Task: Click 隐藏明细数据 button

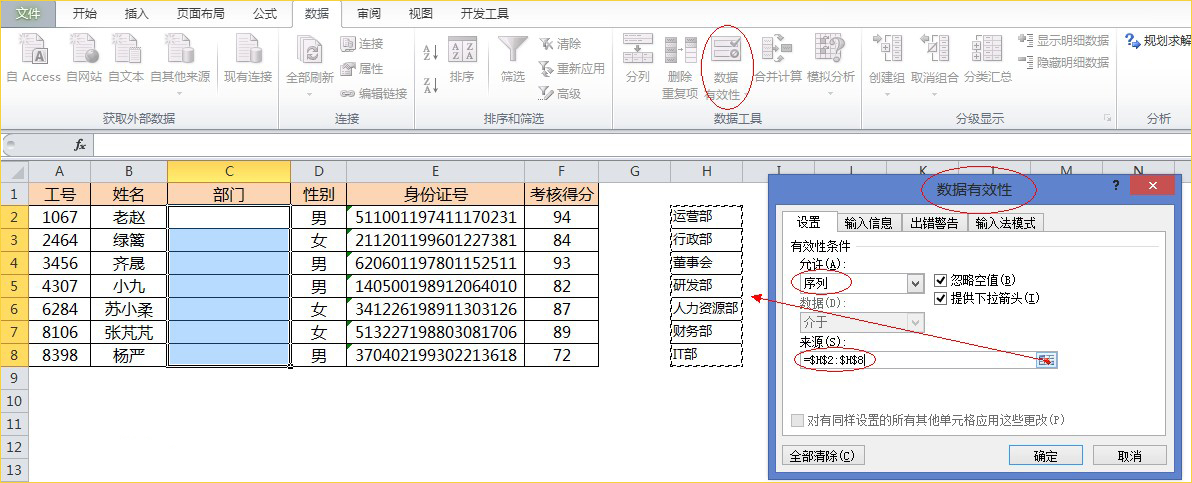Action: tap(1063, 62)
